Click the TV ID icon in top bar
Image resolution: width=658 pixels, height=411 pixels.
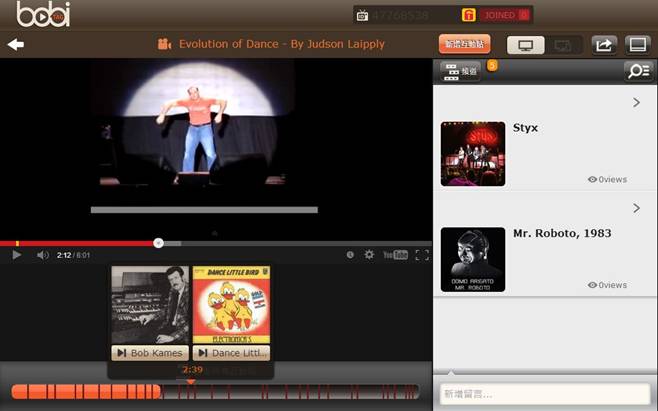point(362,16)
